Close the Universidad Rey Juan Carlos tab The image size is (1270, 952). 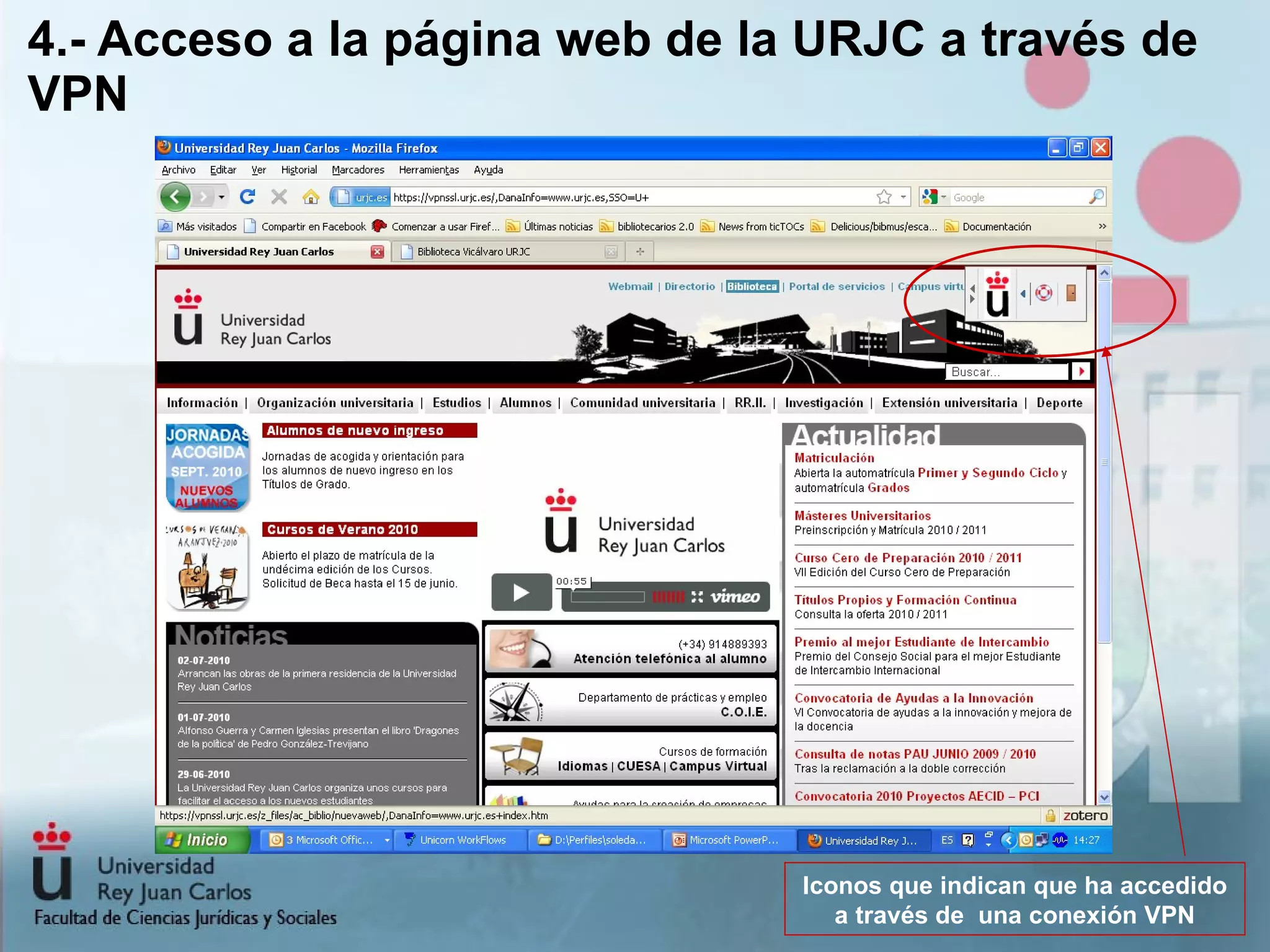(x=377, y=252)
